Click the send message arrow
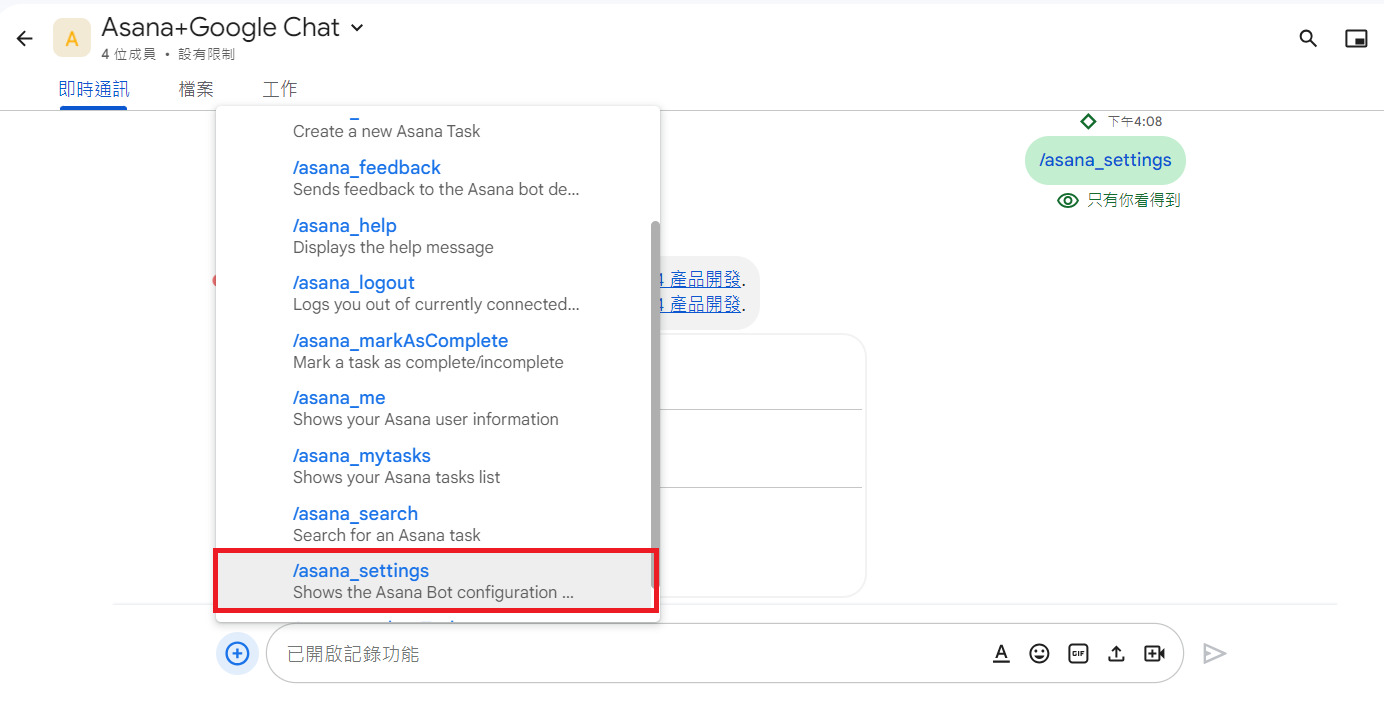This screenshot has width=1384, height=705. [1214, 654]
